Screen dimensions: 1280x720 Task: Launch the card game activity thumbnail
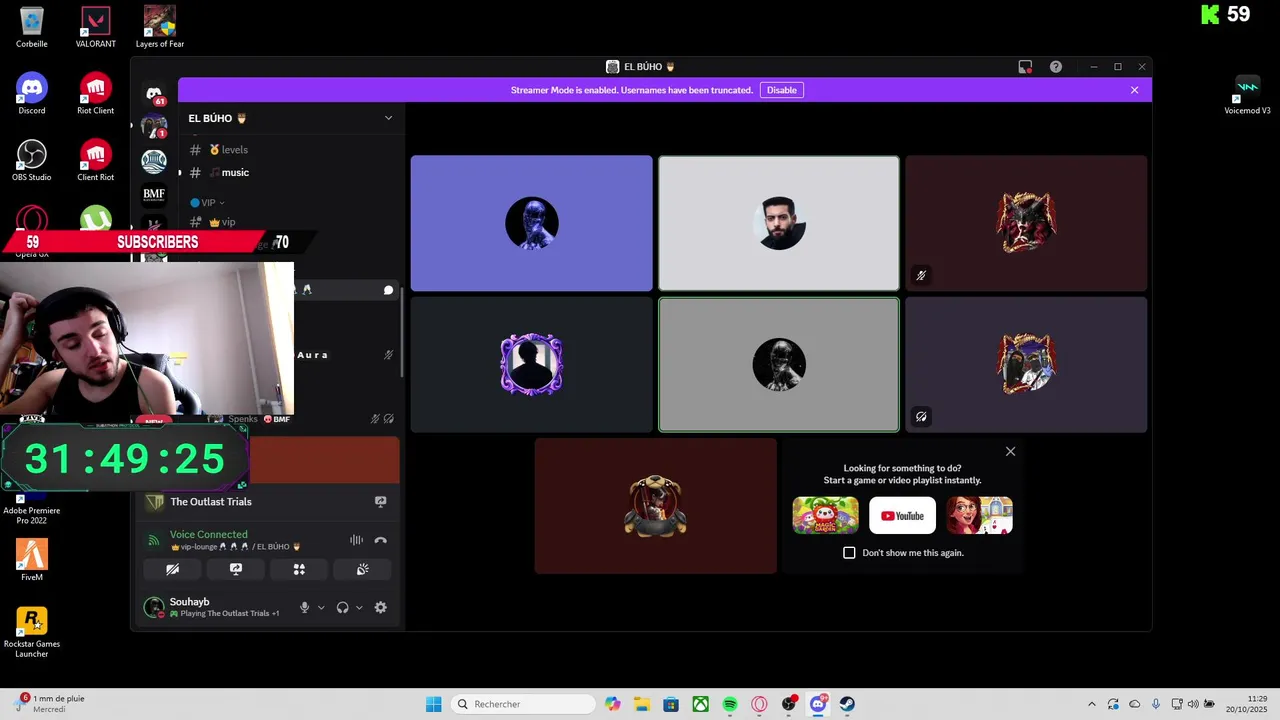coord(980,516)
